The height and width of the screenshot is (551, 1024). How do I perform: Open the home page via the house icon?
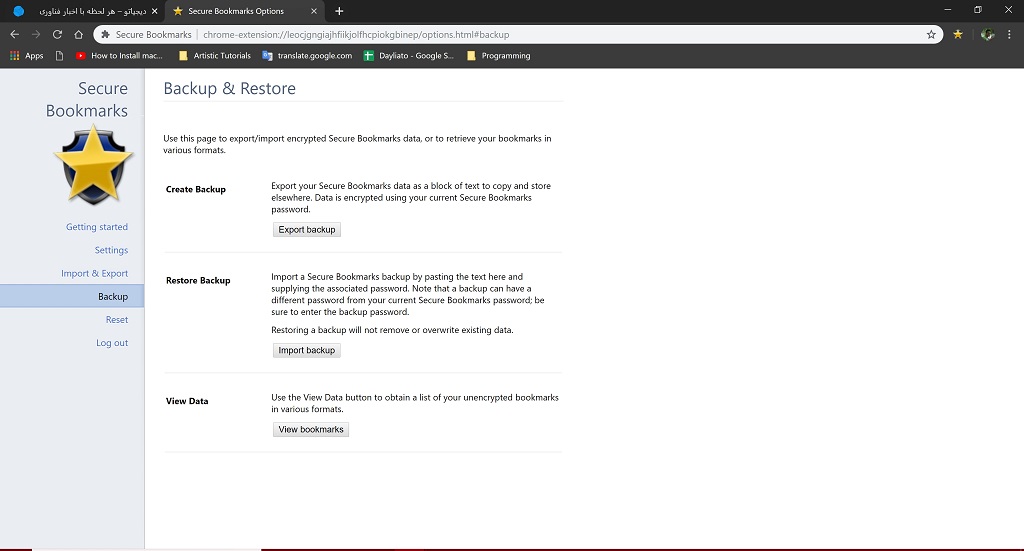coord(78,35)
